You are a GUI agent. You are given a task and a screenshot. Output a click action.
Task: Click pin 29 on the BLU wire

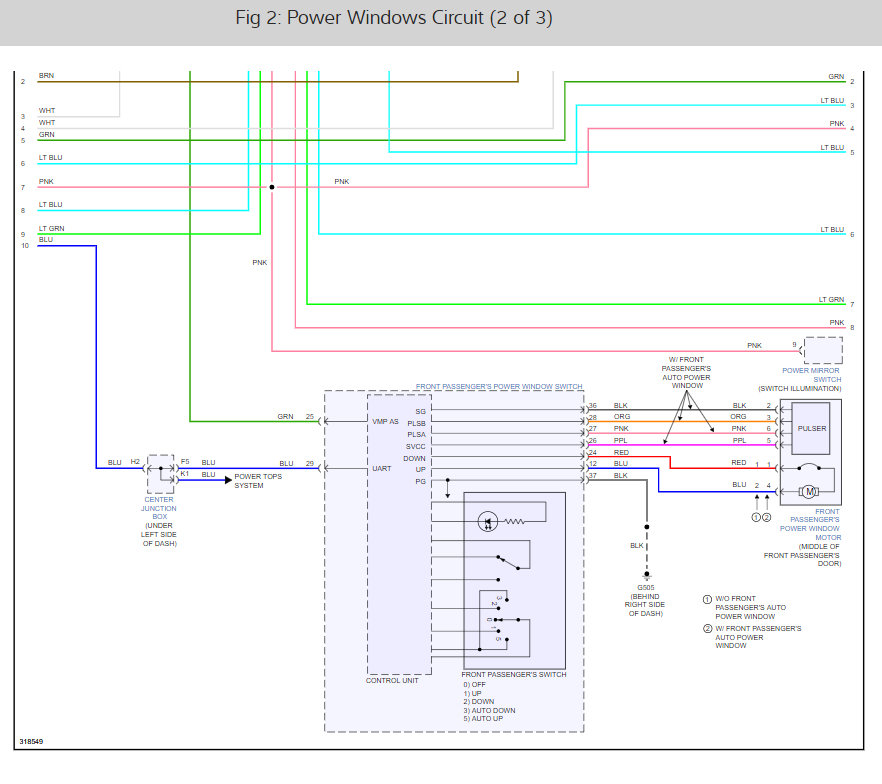coord(309,463)
